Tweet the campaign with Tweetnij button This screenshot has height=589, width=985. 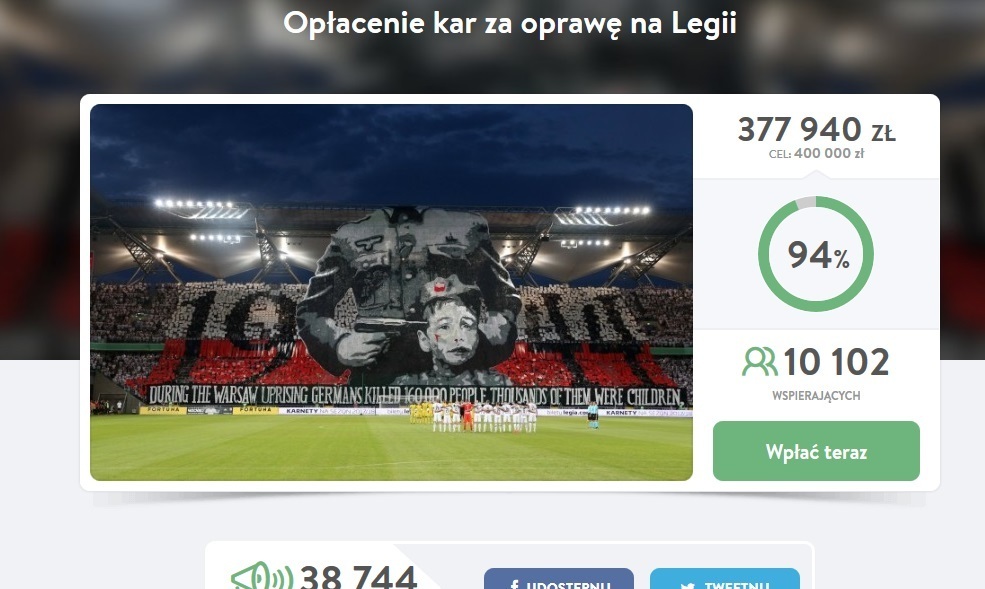pos(725,579)
